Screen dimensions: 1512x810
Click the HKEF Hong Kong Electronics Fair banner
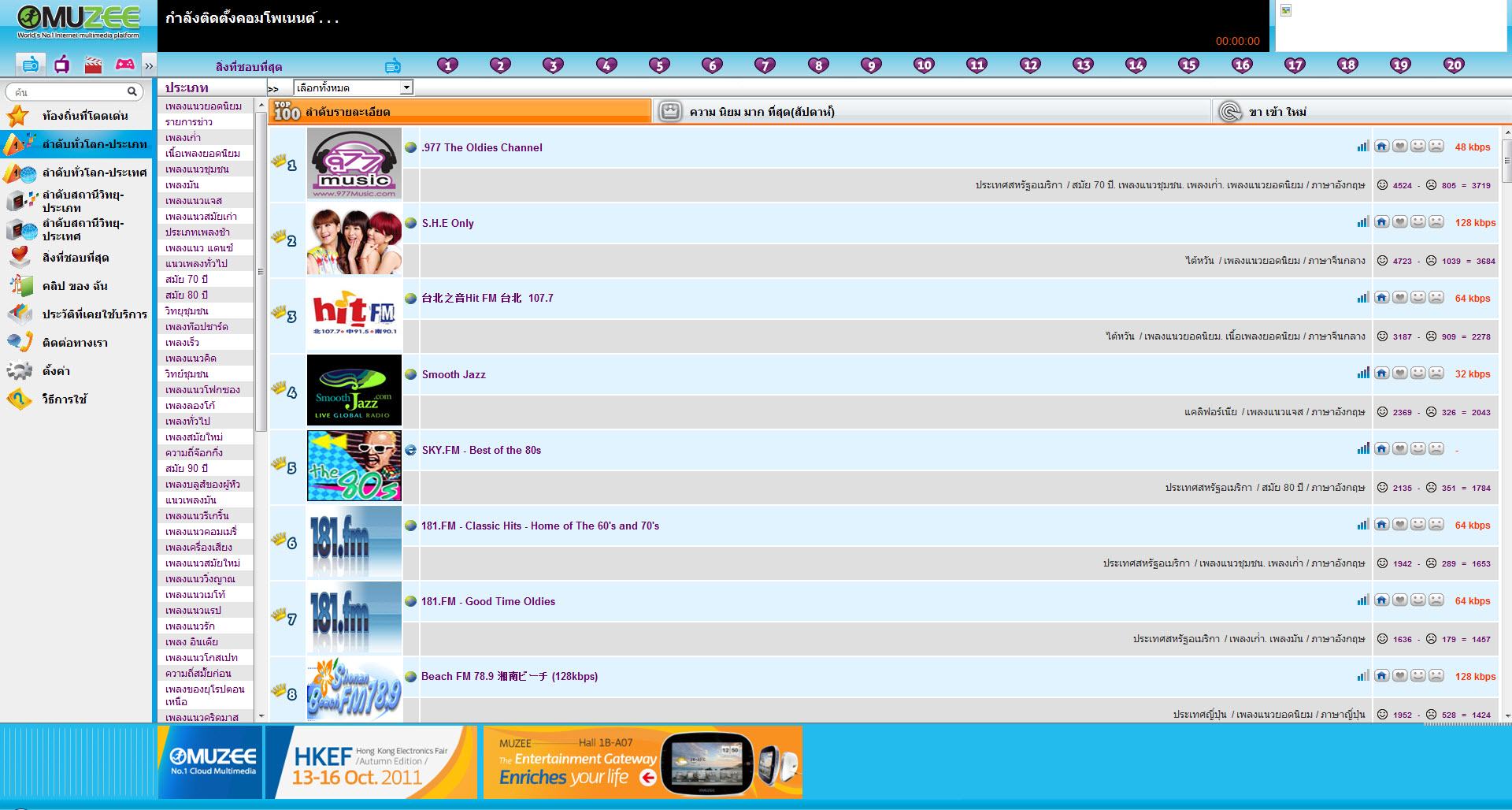click(x=371, y=762)
